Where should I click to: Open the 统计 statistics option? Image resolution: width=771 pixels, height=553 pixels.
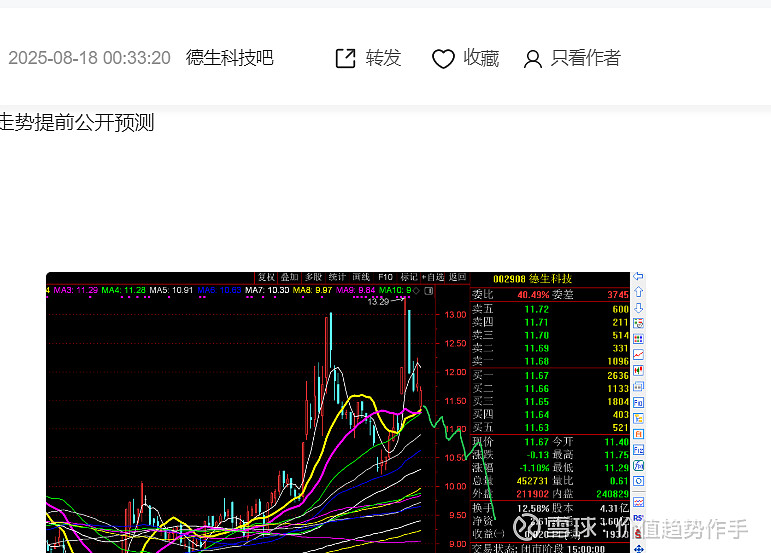(337, 277)
